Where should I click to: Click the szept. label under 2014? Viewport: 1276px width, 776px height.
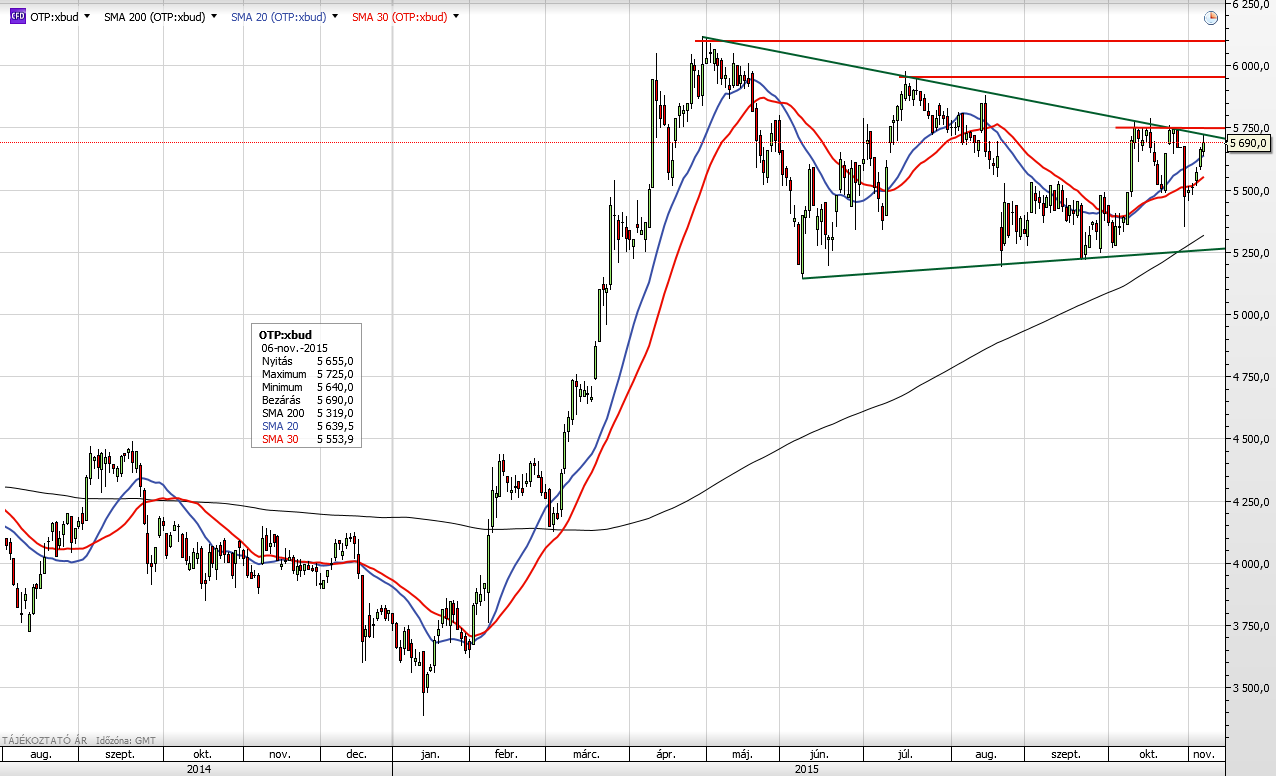(x=119, y=755)
